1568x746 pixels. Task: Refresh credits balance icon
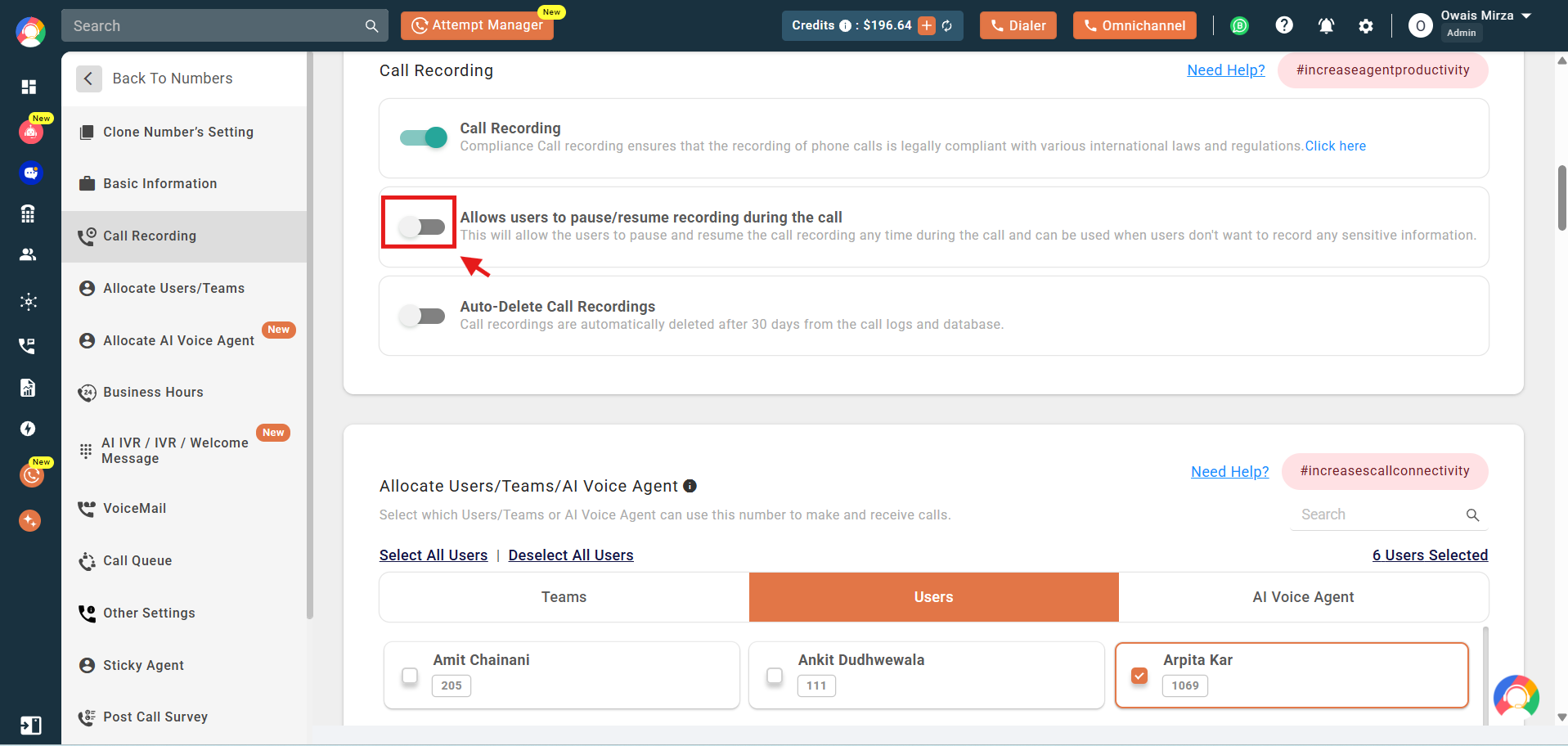947,25
